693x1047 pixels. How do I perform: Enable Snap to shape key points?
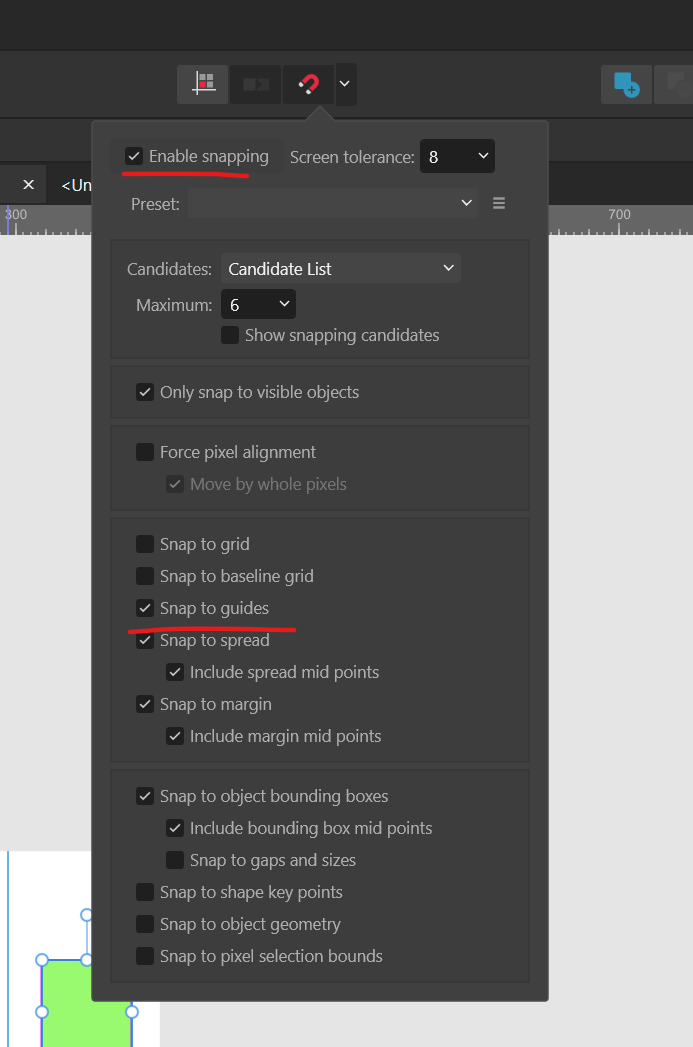(144, 892)
